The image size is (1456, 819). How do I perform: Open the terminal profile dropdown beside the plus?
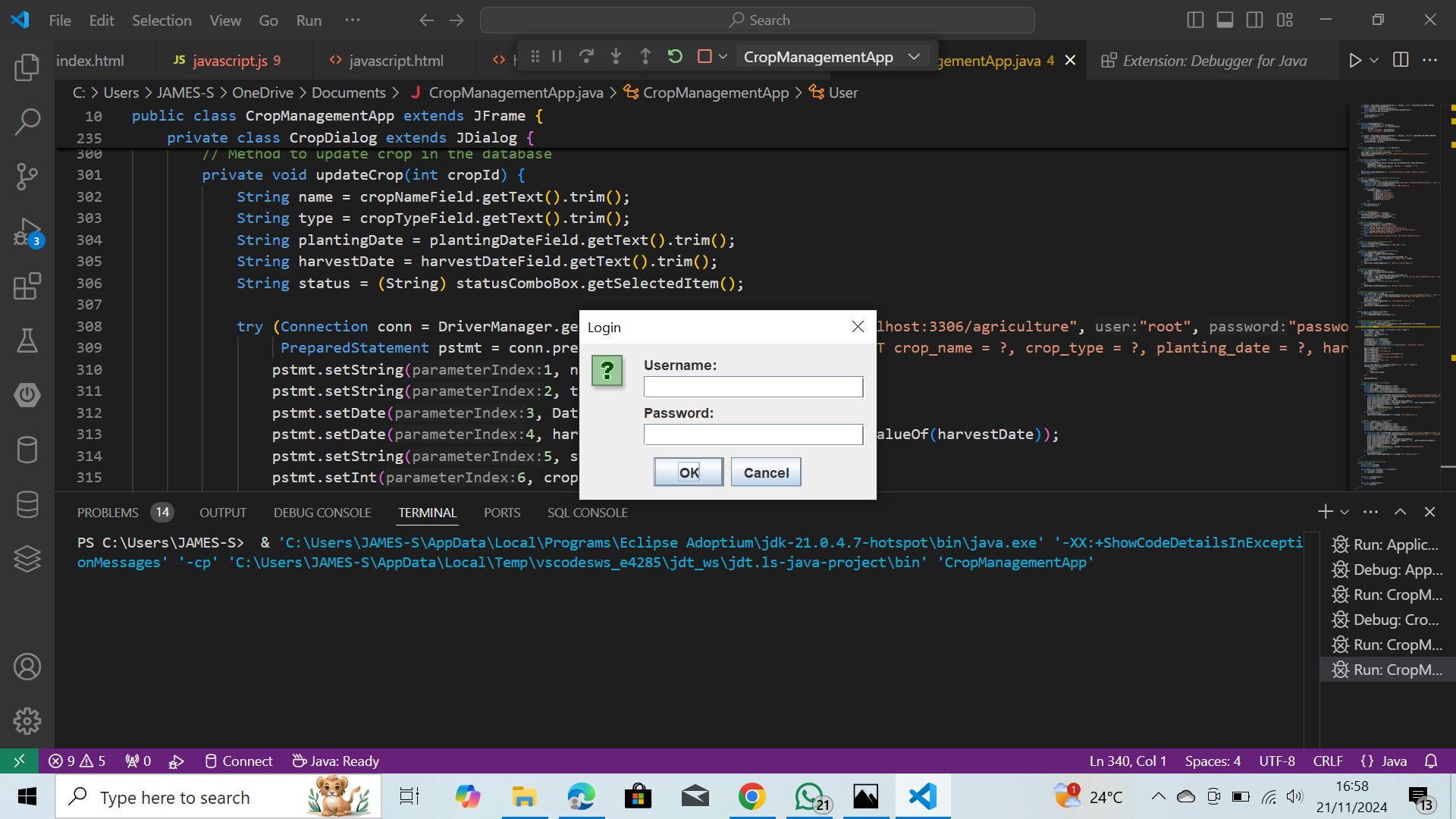1344,512
